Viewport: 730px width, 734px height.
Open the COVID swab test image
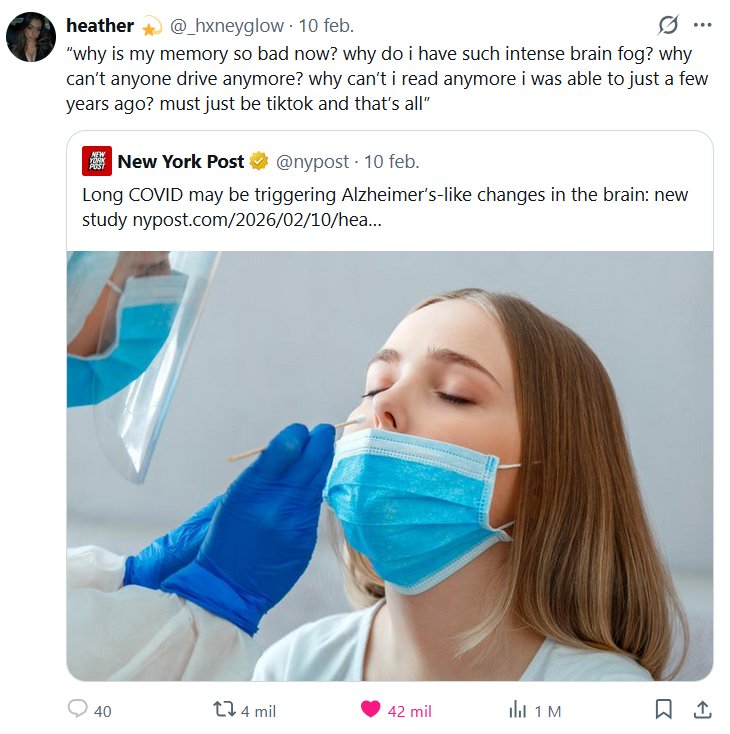[x=390, y=465]
